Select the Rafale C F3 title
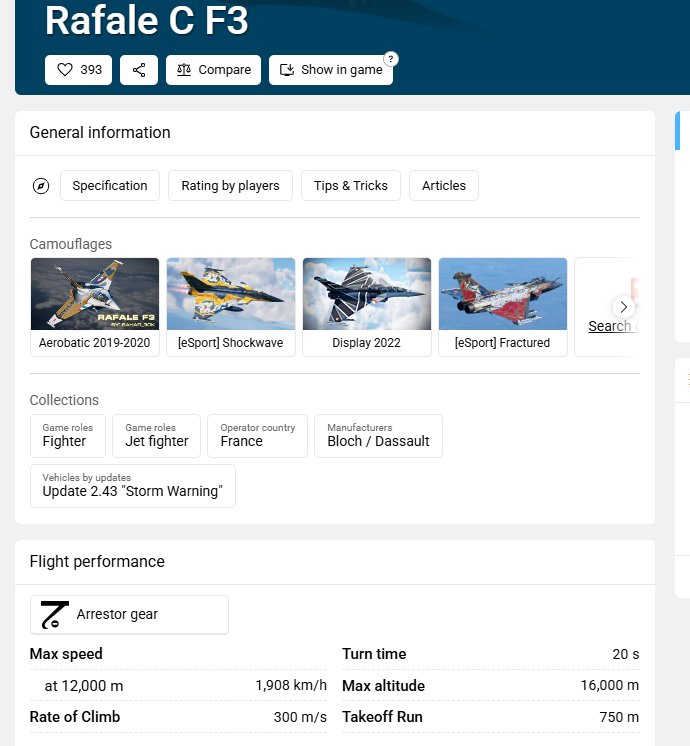The width and height of the screenshot is (690, 746). (x=147, y=21)
